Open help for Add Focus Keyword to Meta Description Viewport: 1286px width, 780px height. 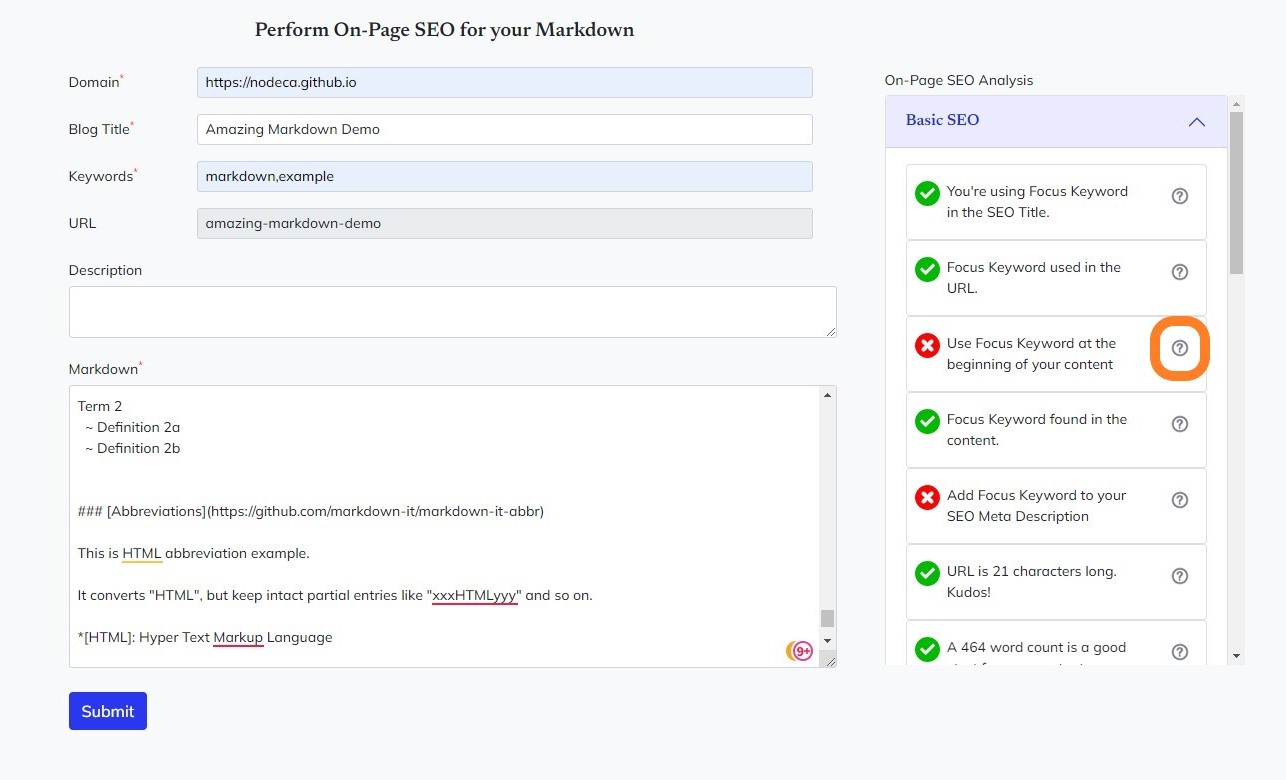click(1179, 500)
